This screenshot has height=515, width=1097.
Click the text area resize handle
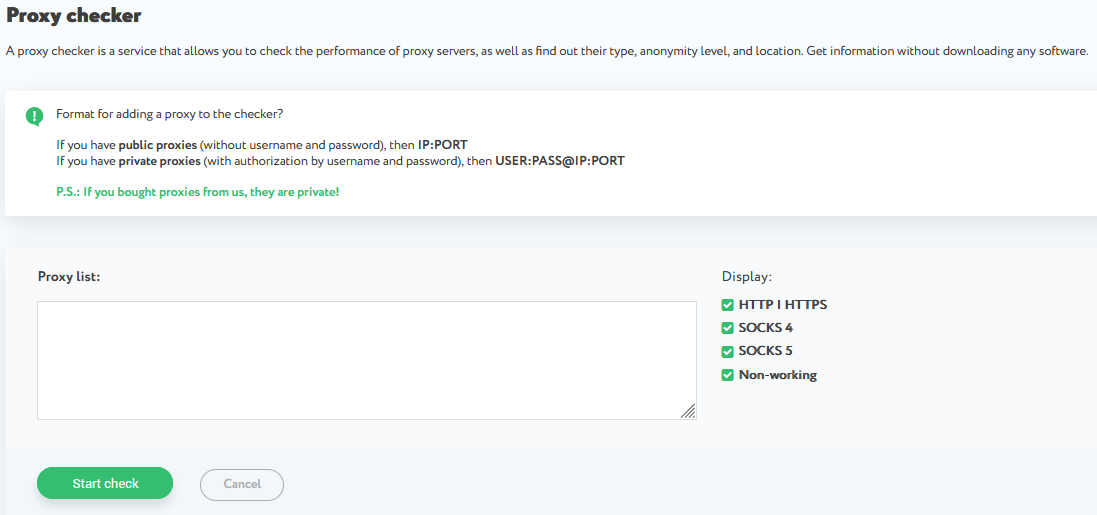[x=688, y=411]
